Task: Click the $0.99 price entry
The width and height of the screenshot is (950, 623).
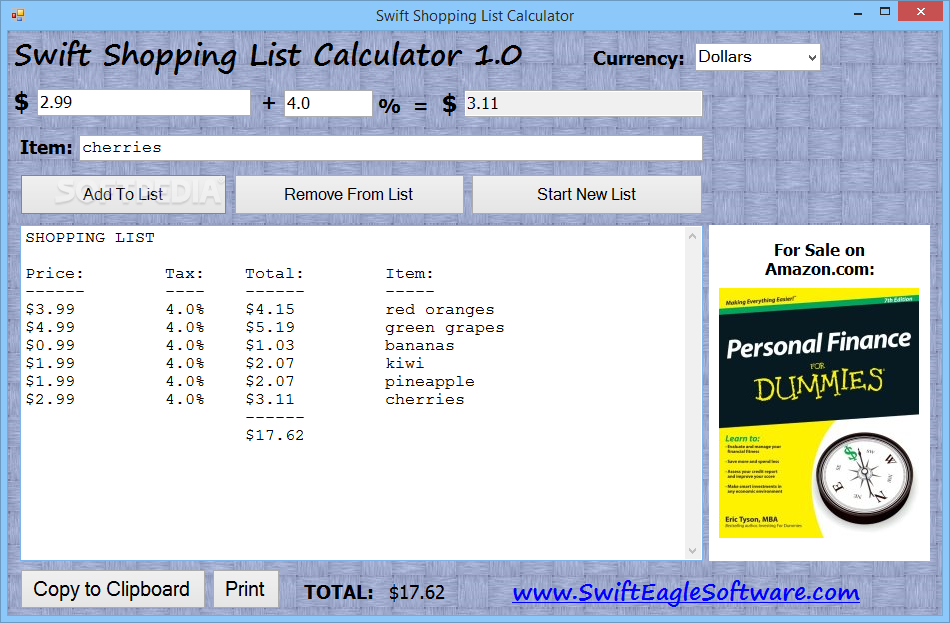Action: (x=50, y=345)
